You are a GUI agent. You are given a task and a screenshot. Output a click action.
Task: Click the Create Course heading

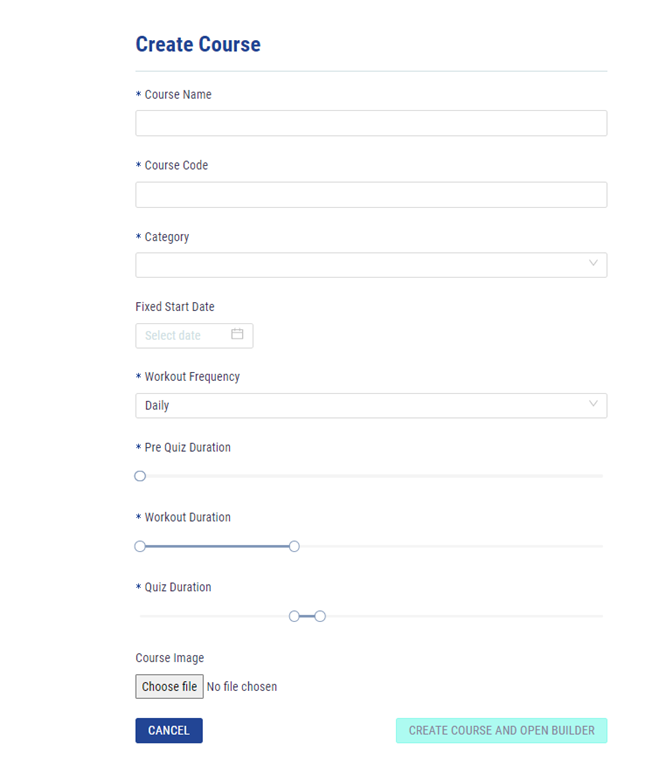tap(198, 44)
